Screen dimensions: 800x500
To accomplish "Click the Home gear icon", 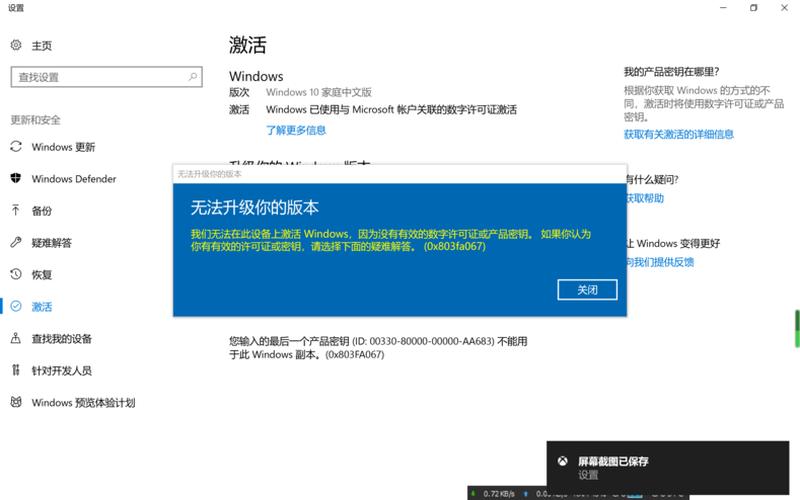I will tap(16, 45).
